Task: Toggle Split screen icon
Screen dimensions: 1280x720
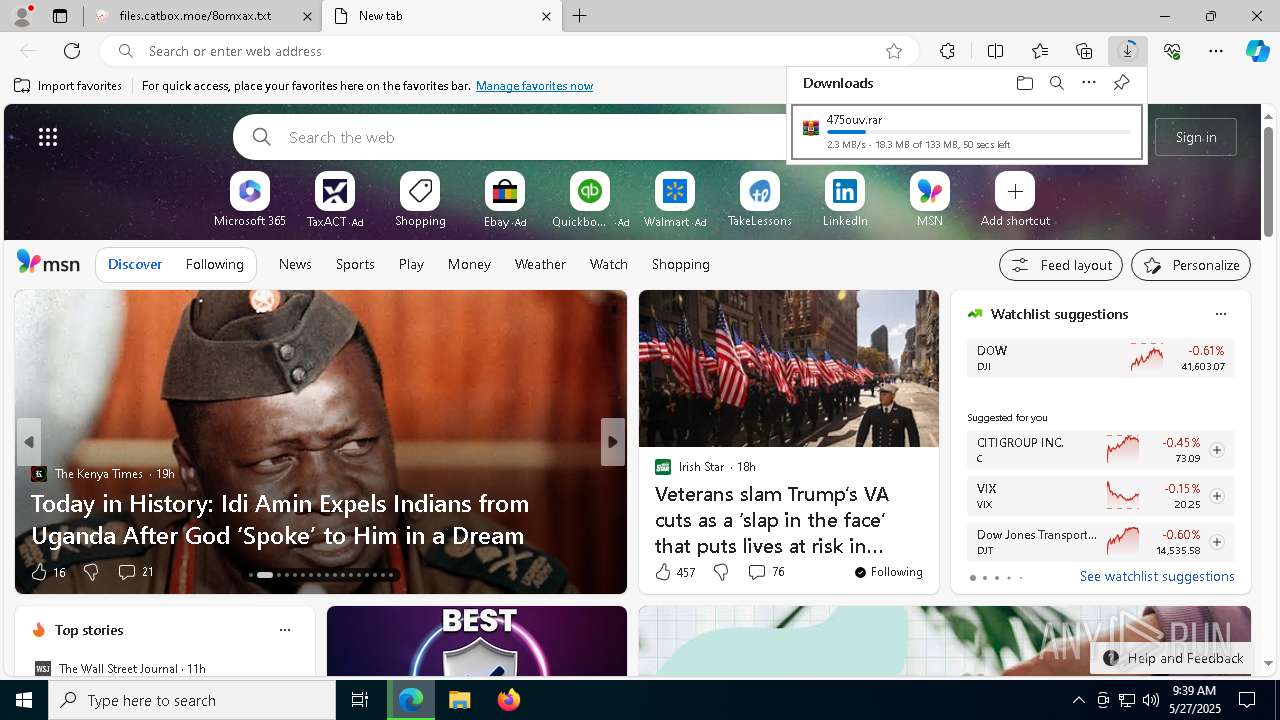Action: (x=995, y=51)
